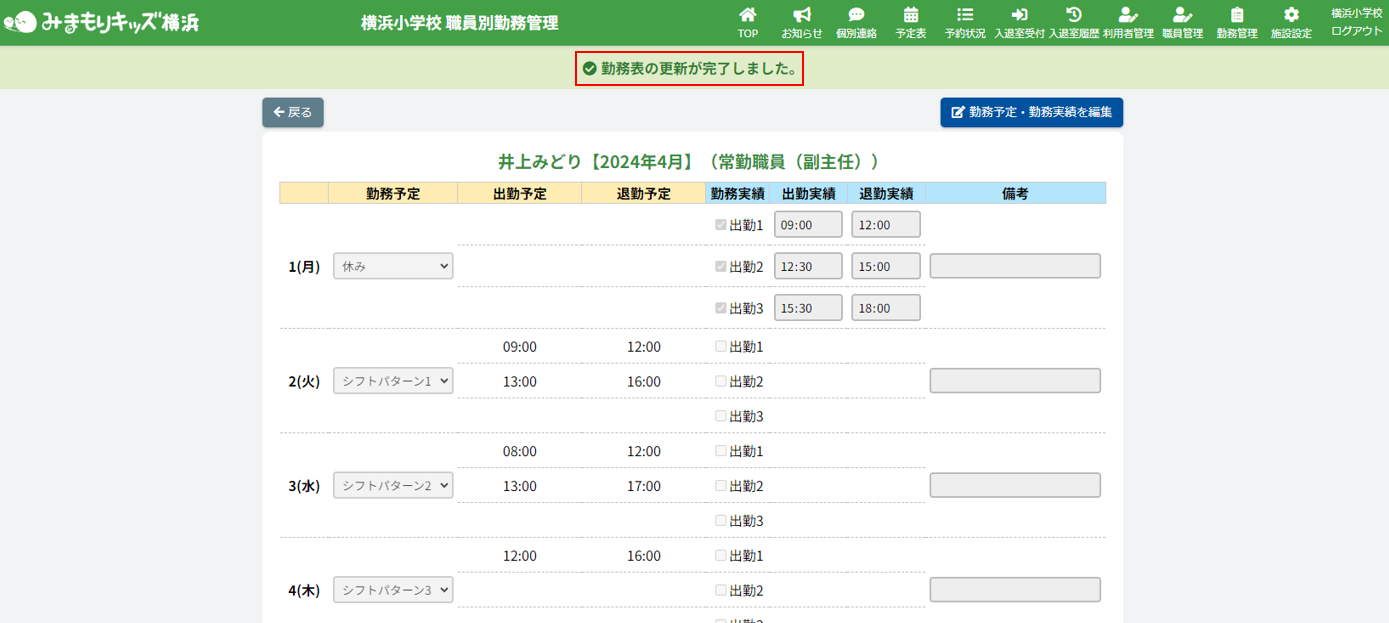The width and height of the screenshot is (1389, 623).
Task: Toggle 出勤2 checkbox for 2(火)
Action: 721,381
